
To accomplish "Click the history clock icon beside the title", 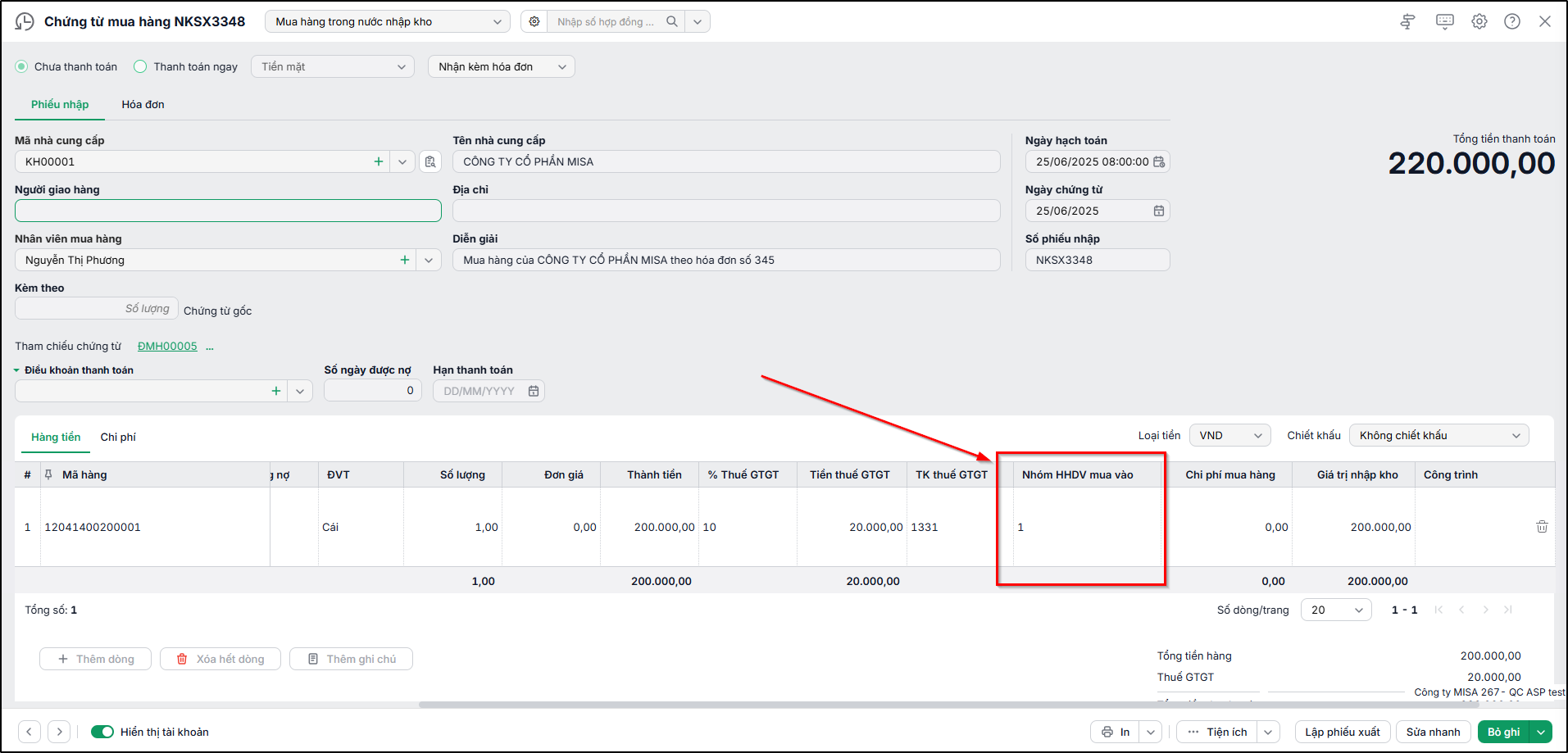I will 25,21.
